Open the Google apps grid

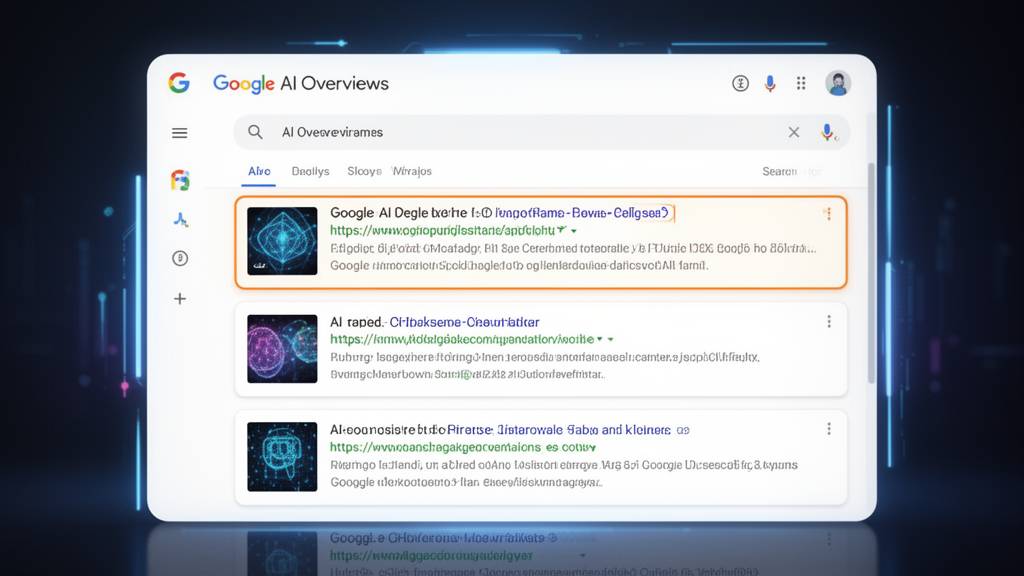click(801, 83)
